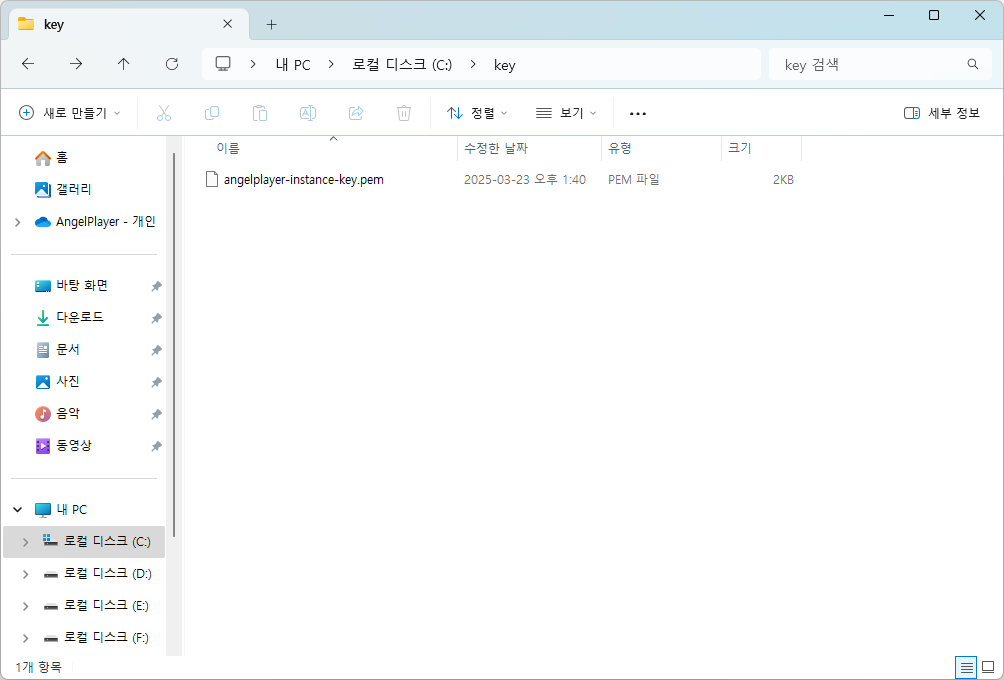
Task: Sort by 크기 column header
Action: (761, 149)
